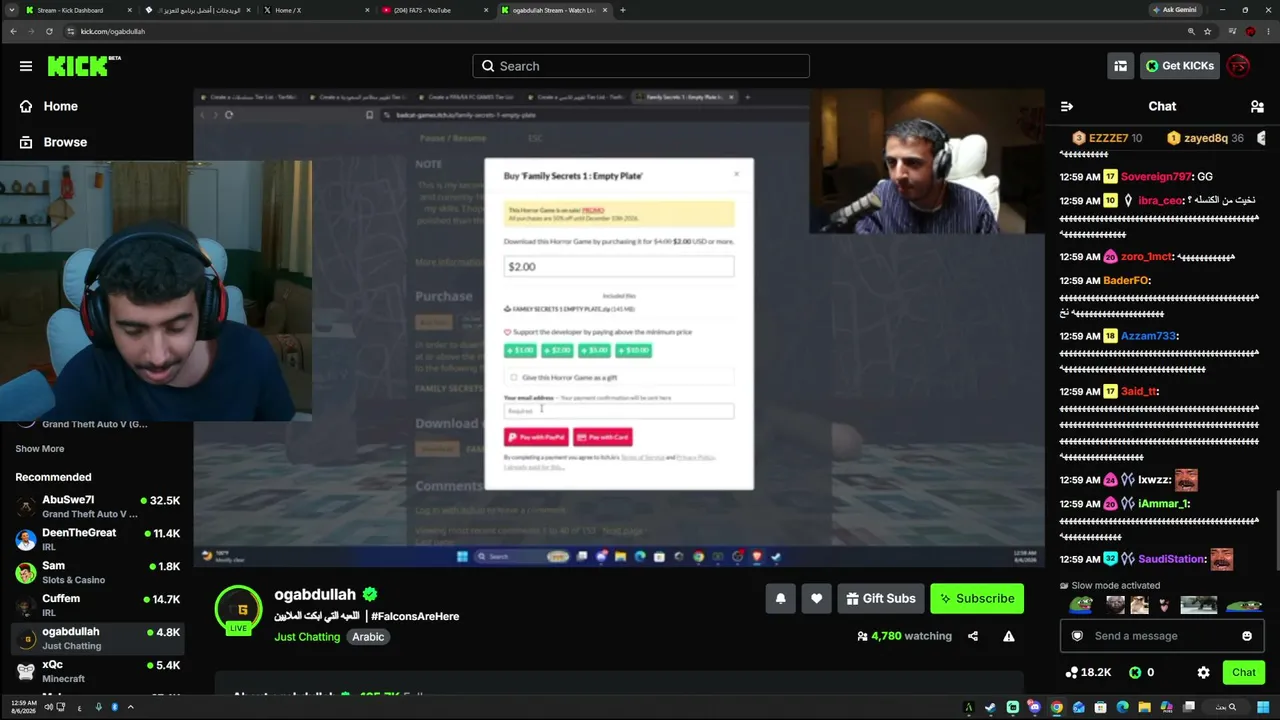This screenshot has height=720, width=1280.
Task: Open Sam Slots & Casino channel
Action: click(98, 573)
